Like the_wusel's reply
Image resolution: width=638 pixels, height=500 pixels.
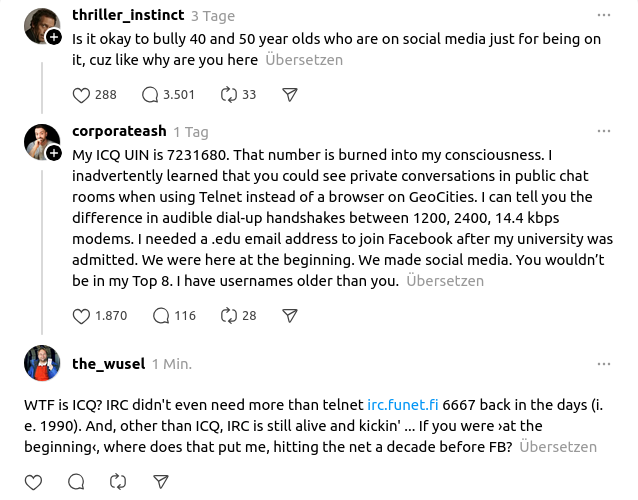tap(33, 482)
